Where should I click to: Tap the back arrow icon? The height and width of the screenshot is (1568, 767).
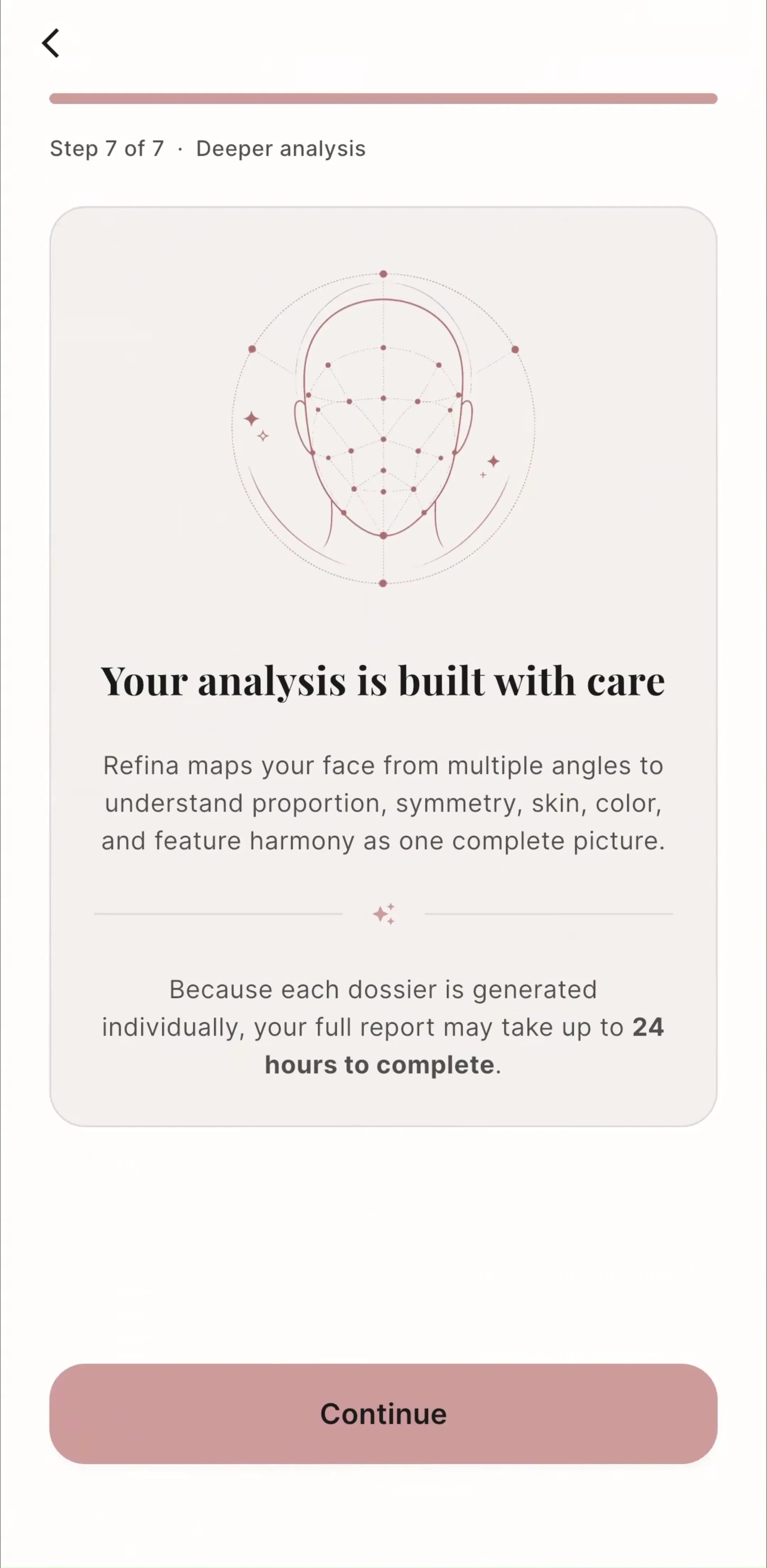pos(50,43)
